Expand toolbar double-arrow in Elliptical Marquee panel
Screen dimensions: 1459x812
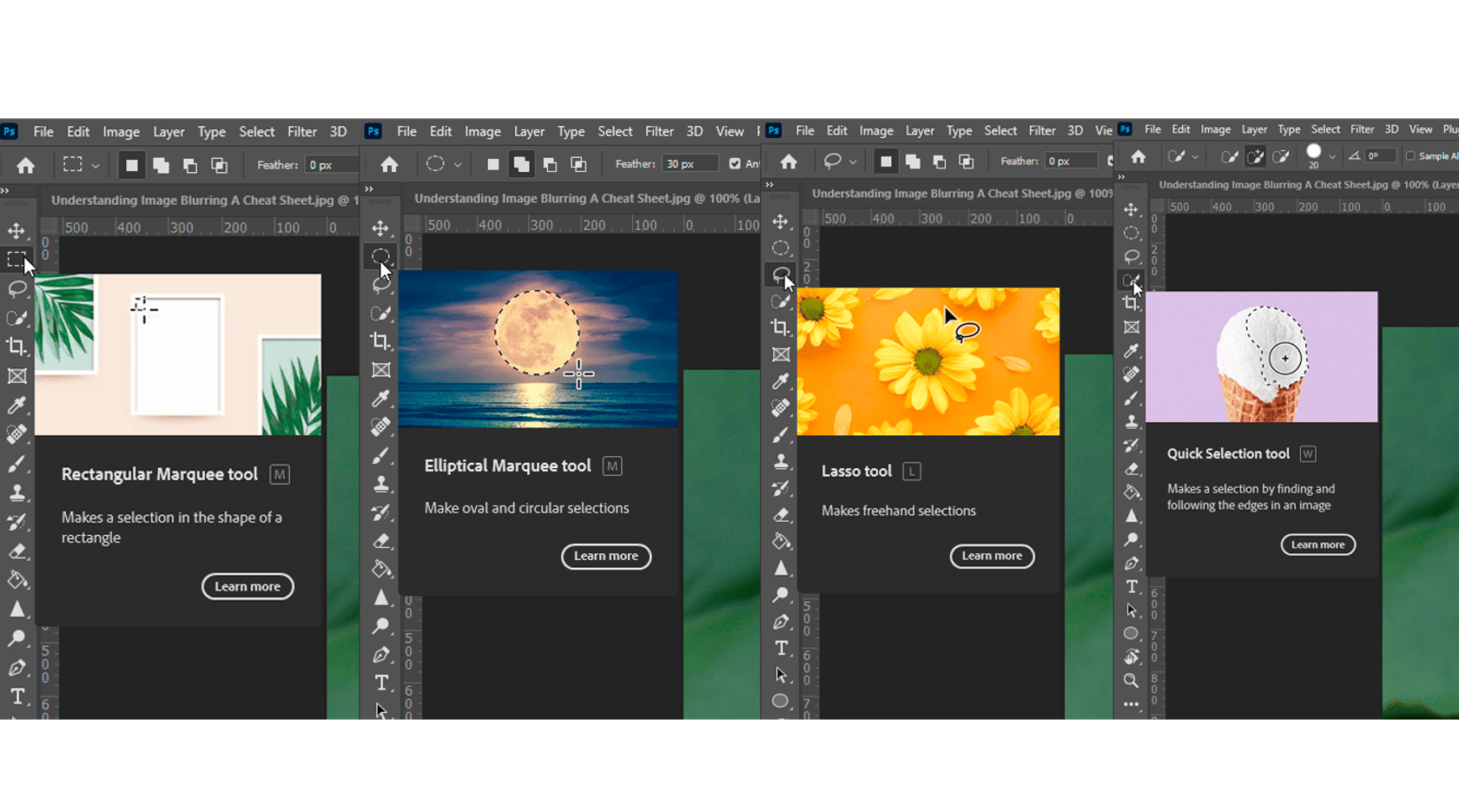369,188
